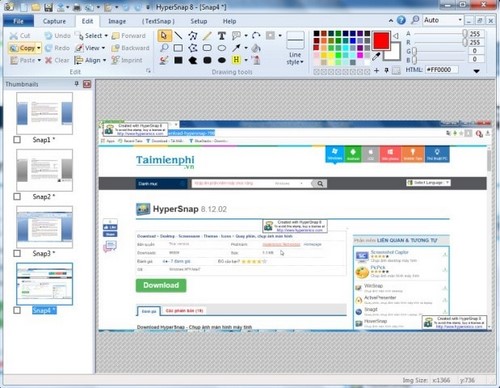Add a custom color with plus
This screenshot has width=500, height=388.
point(376,71)
